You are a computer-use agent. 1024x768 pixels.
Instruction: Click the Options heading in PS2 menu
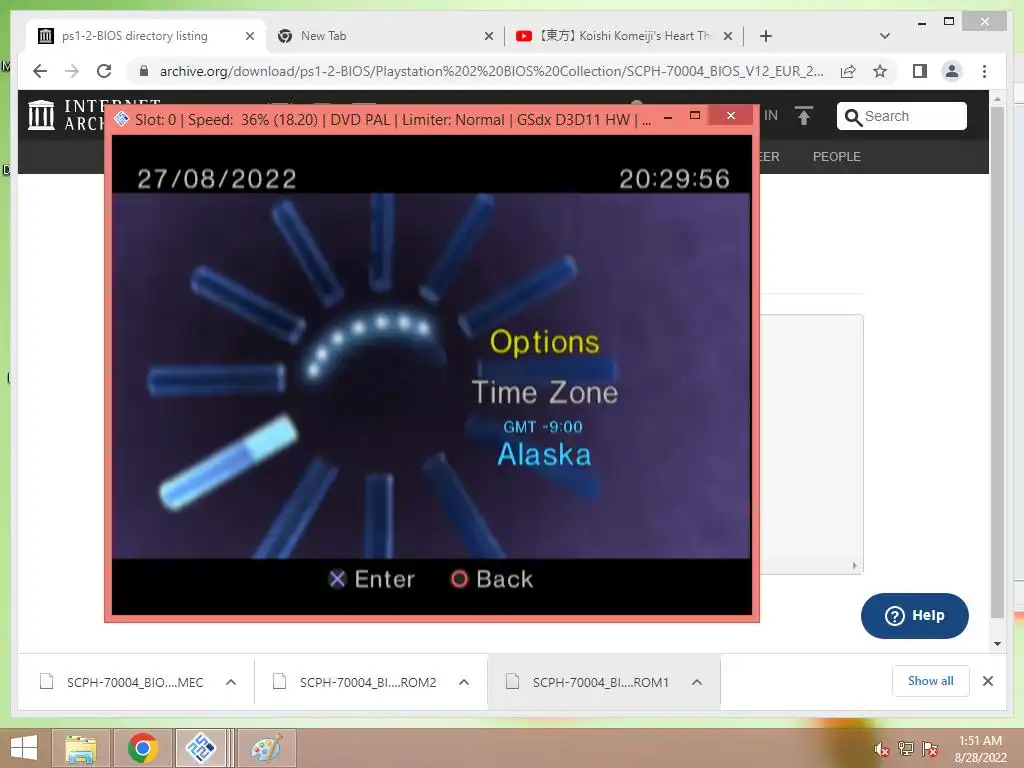pyautogui.click(x=545, y=342)
